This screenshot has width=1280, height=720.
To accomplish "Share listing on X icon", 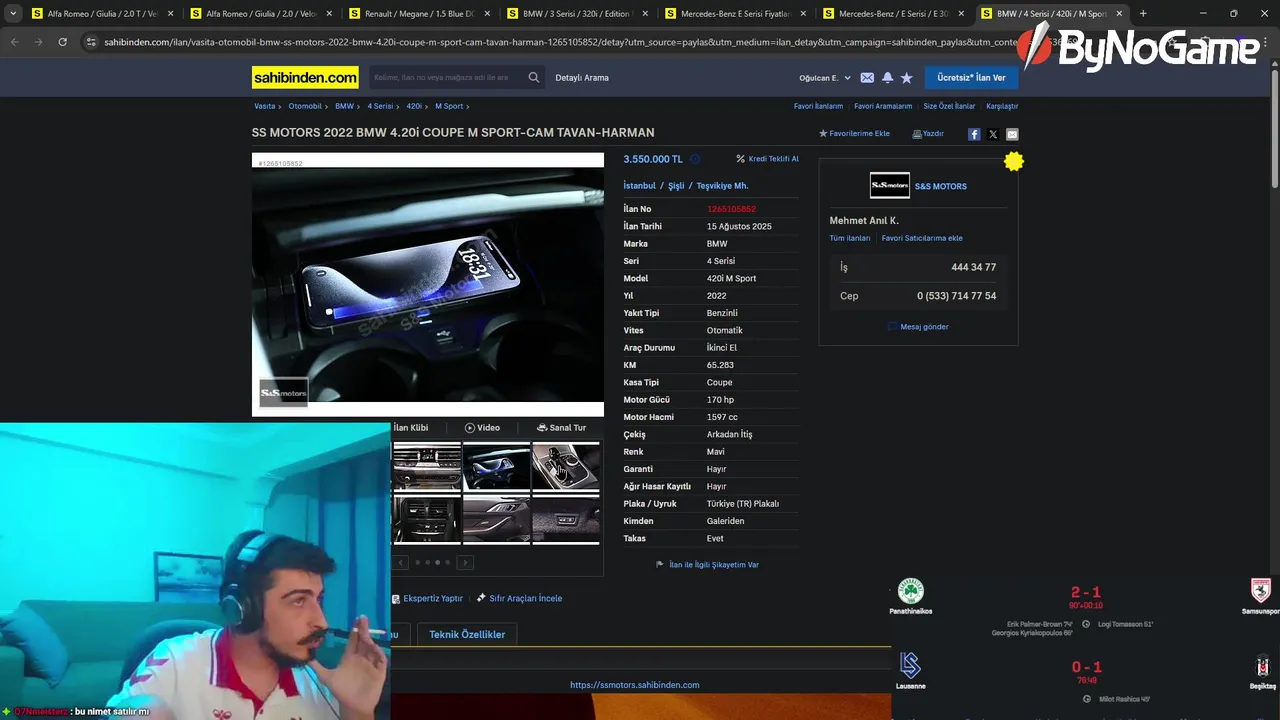I will 993,134.
